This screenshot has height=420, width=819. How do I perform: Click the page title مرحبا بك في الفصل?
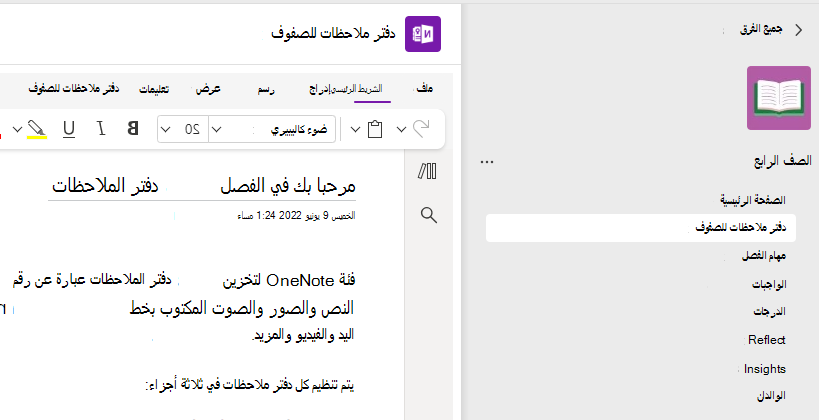tap(288, 186)
